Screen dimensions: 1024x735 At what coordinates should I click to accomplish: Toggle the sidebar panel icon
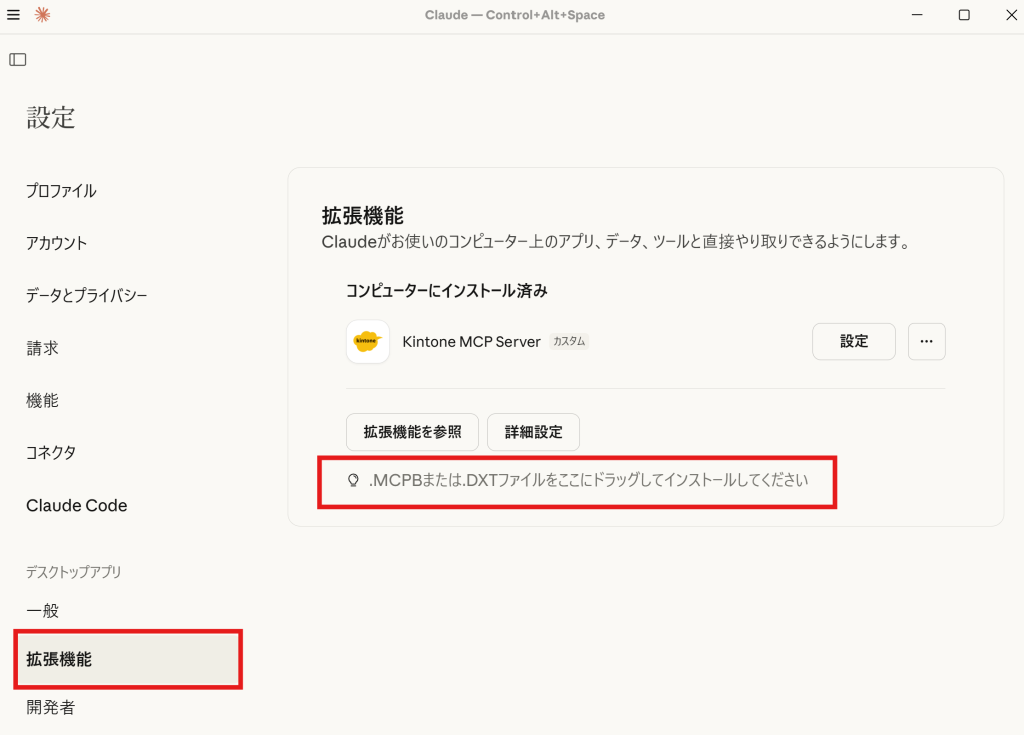[x=18, y=60]
